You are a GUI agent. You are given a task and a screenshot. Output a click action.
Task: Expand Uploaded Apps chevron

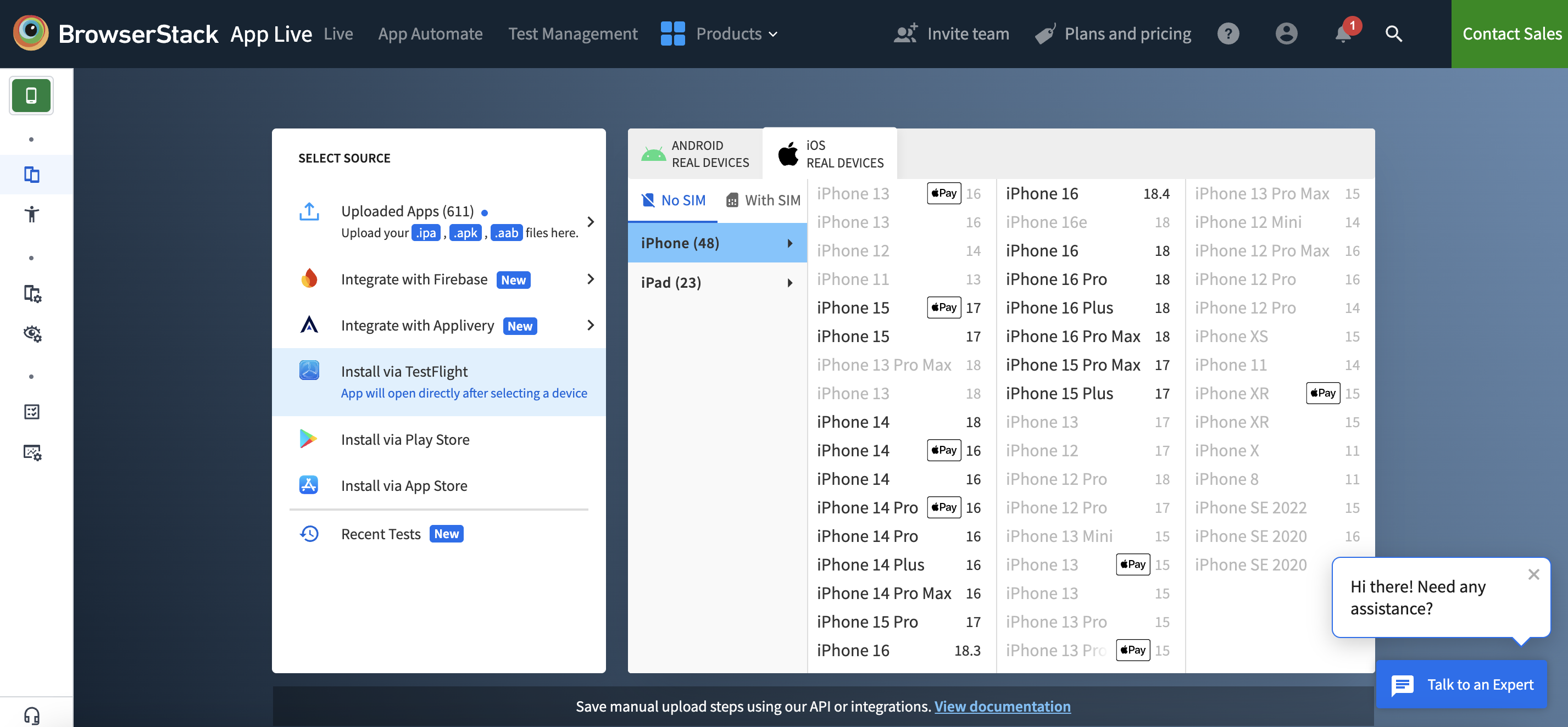coord(590,221)
